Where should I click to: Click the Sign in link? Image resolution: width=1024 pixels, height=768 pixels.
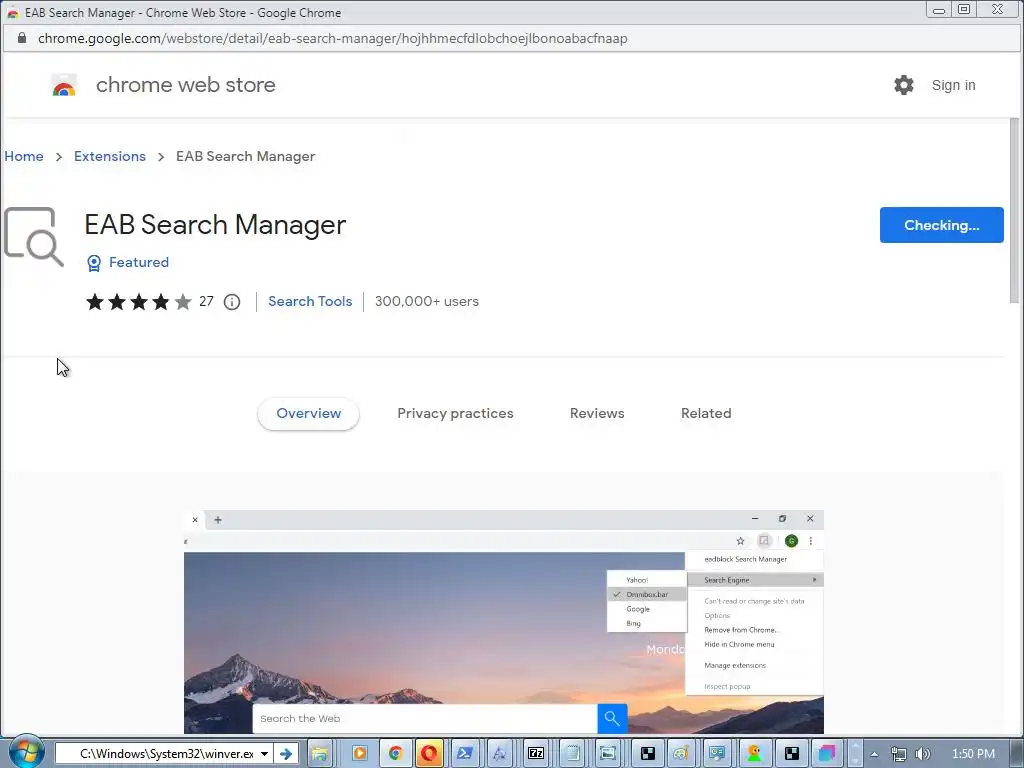click(953, 85)
